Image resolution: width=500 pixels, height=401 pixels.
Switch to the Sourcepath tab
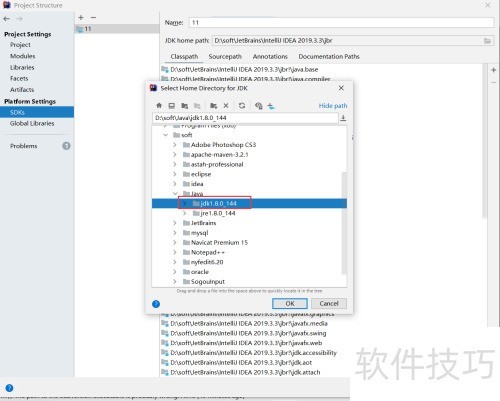(x=225, y=56)
